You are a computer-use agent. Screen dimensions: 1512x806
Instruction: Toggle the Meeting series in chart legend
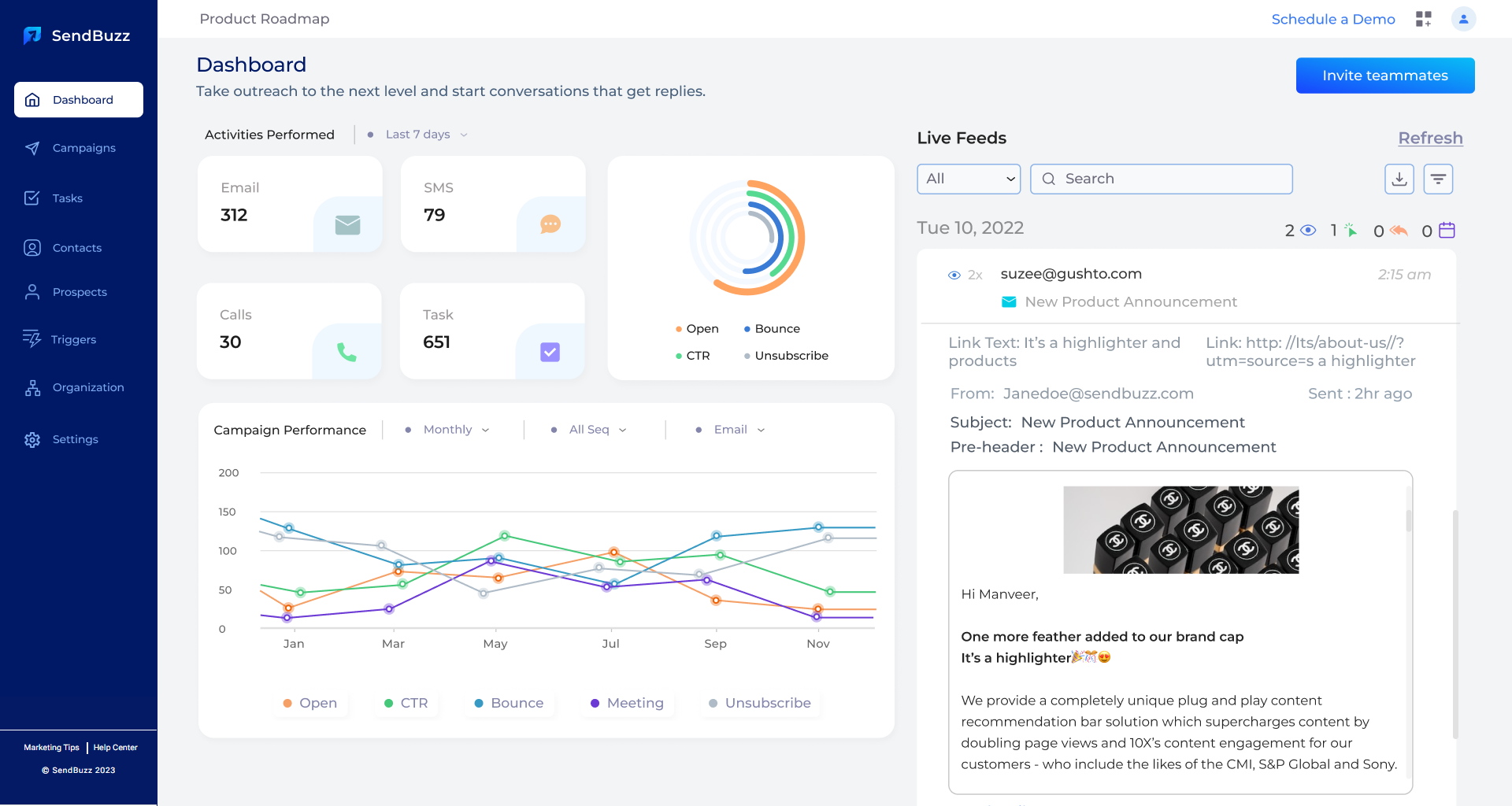tap(627, 703)
